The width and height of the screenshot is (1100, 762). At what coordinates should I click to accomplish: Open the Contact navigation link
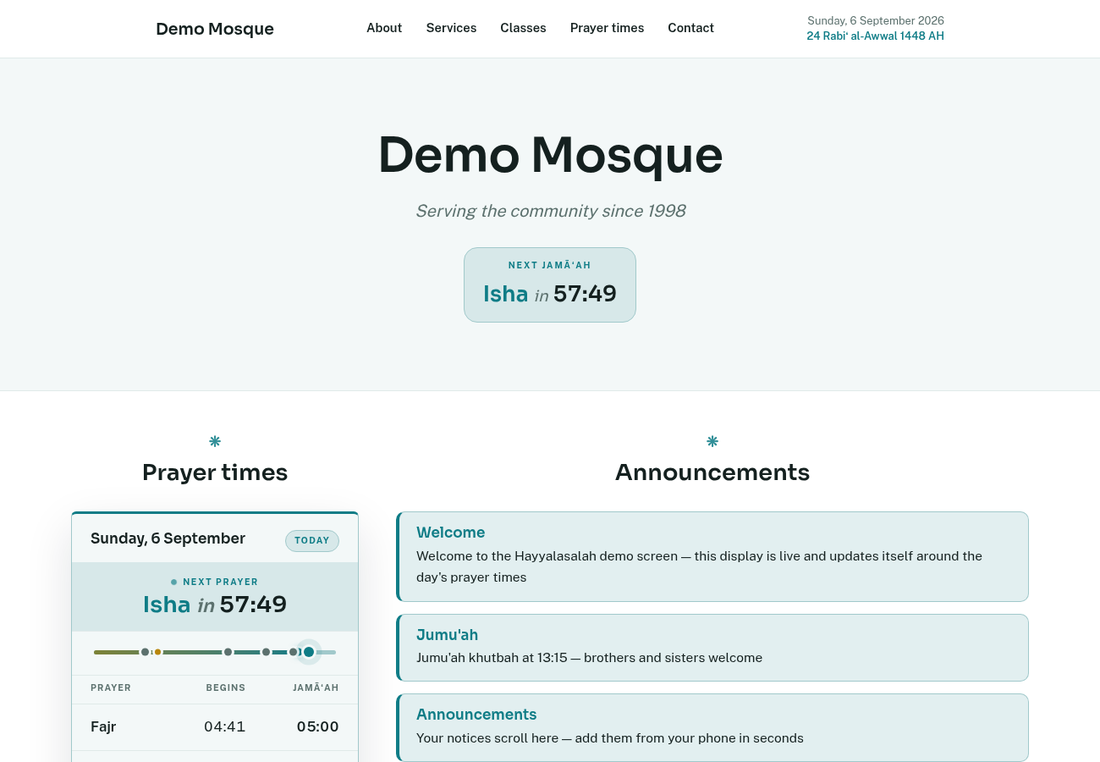[x=690, y=28]
